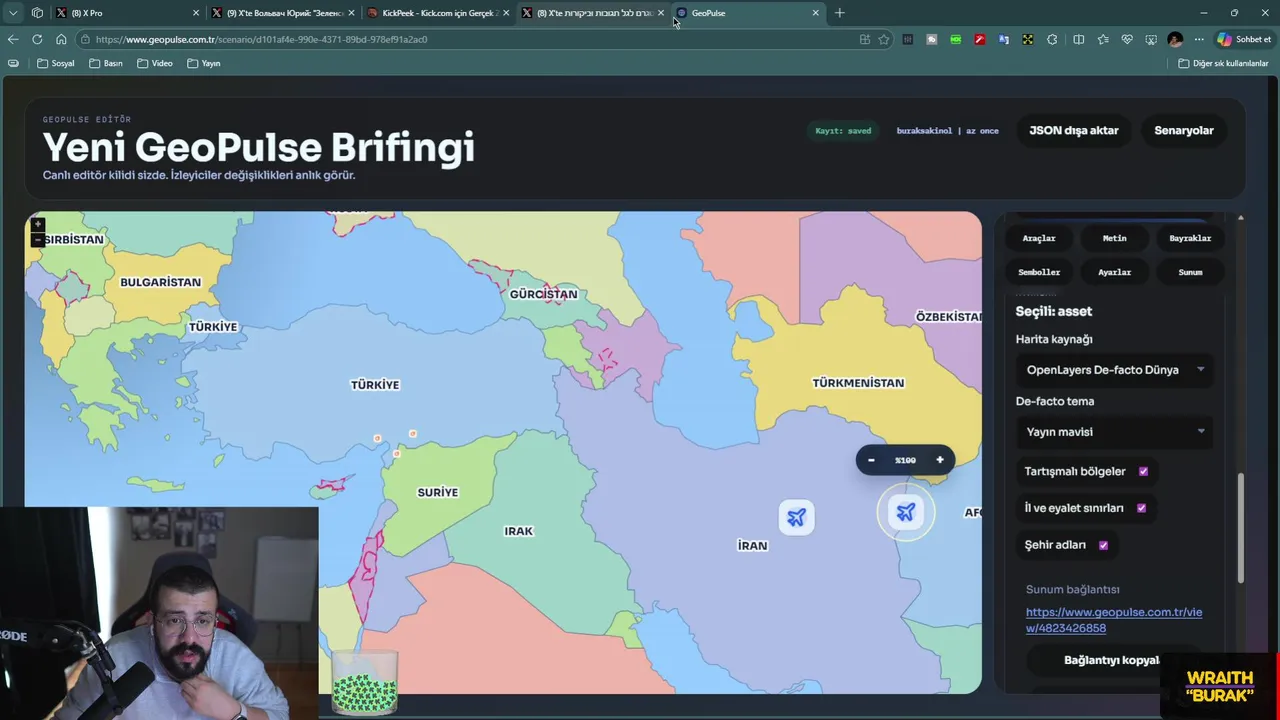The height and width of the screenshot is (720, 1280).
Task: Open browser profile avatar
Action: pos(1175,39)
